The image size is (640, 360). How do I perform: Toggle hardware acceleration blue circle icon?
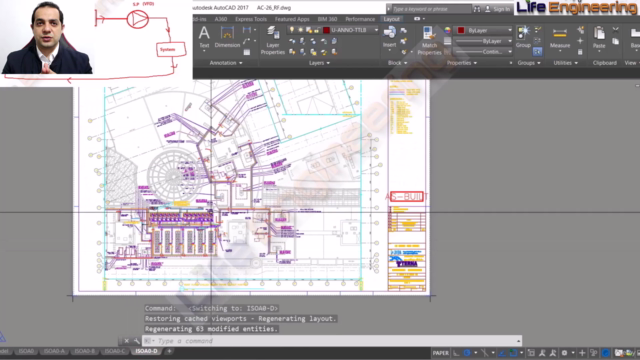605,353
